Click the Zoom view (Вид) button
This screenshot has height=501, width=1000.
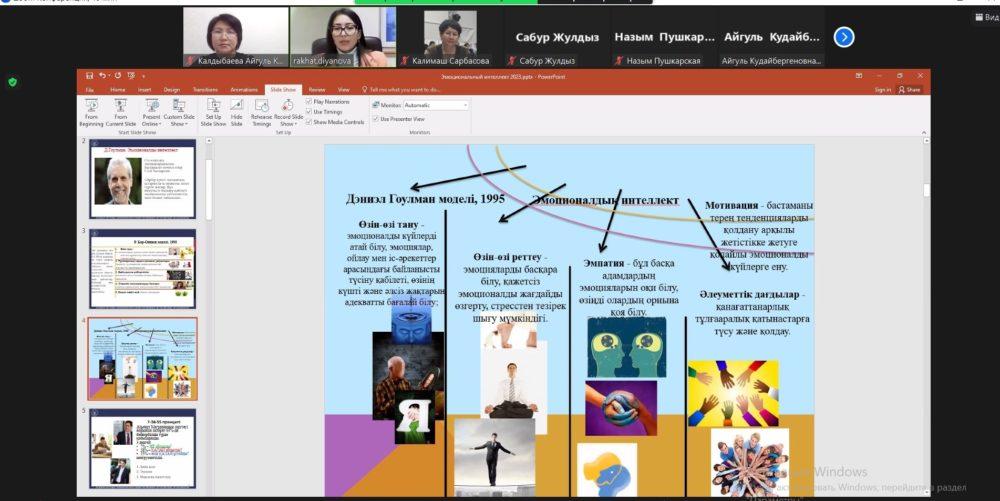click(987, 17)
